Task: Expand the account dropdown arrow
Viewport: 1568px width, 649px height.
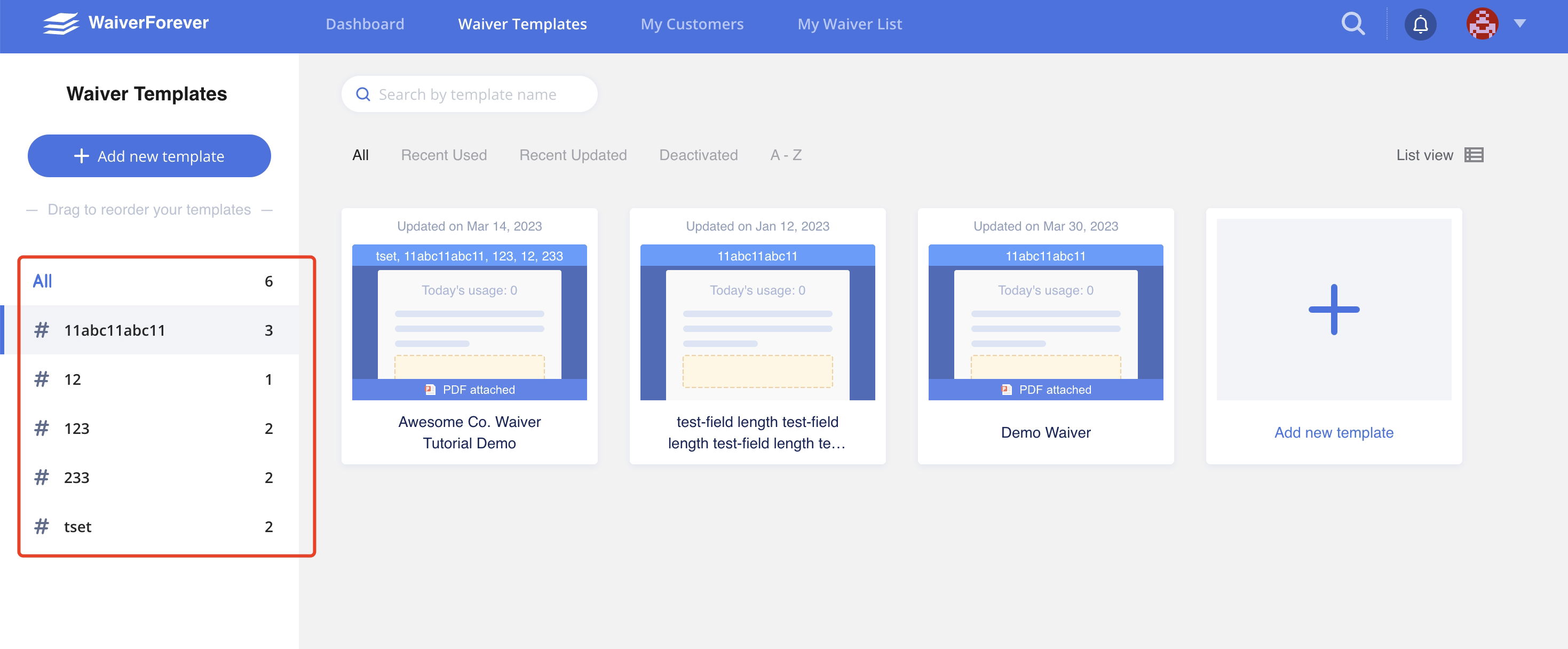Action: click(x=1519, y=23)
